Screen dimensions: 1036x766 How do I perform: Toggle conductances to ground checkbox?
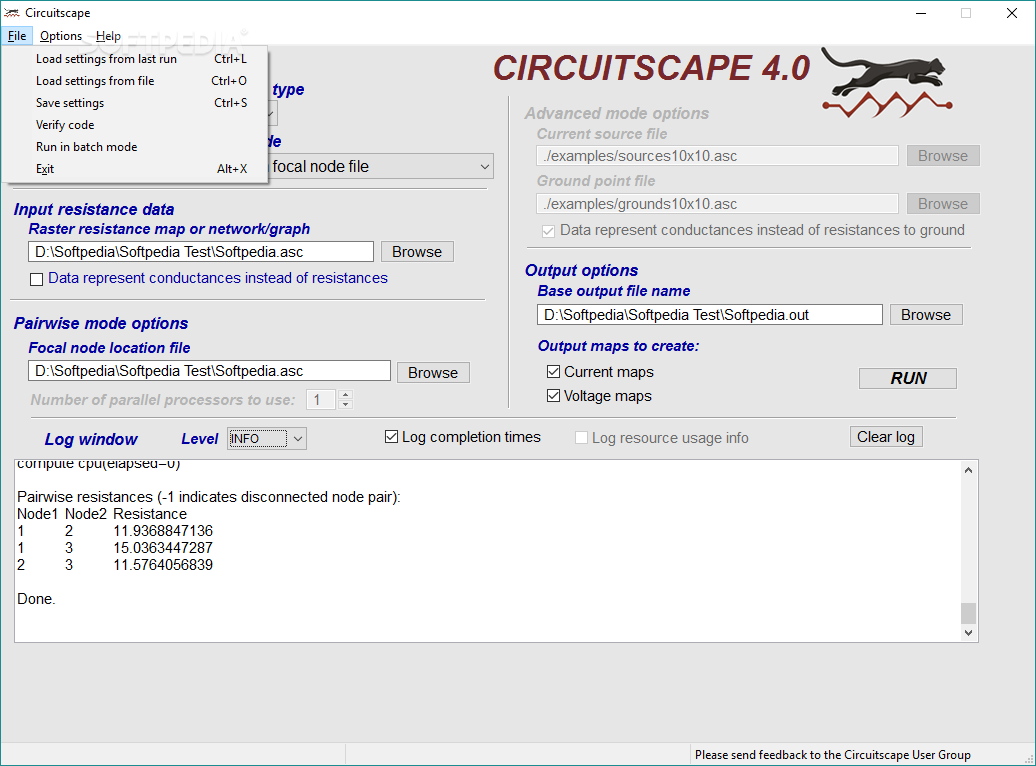point(548,231)
